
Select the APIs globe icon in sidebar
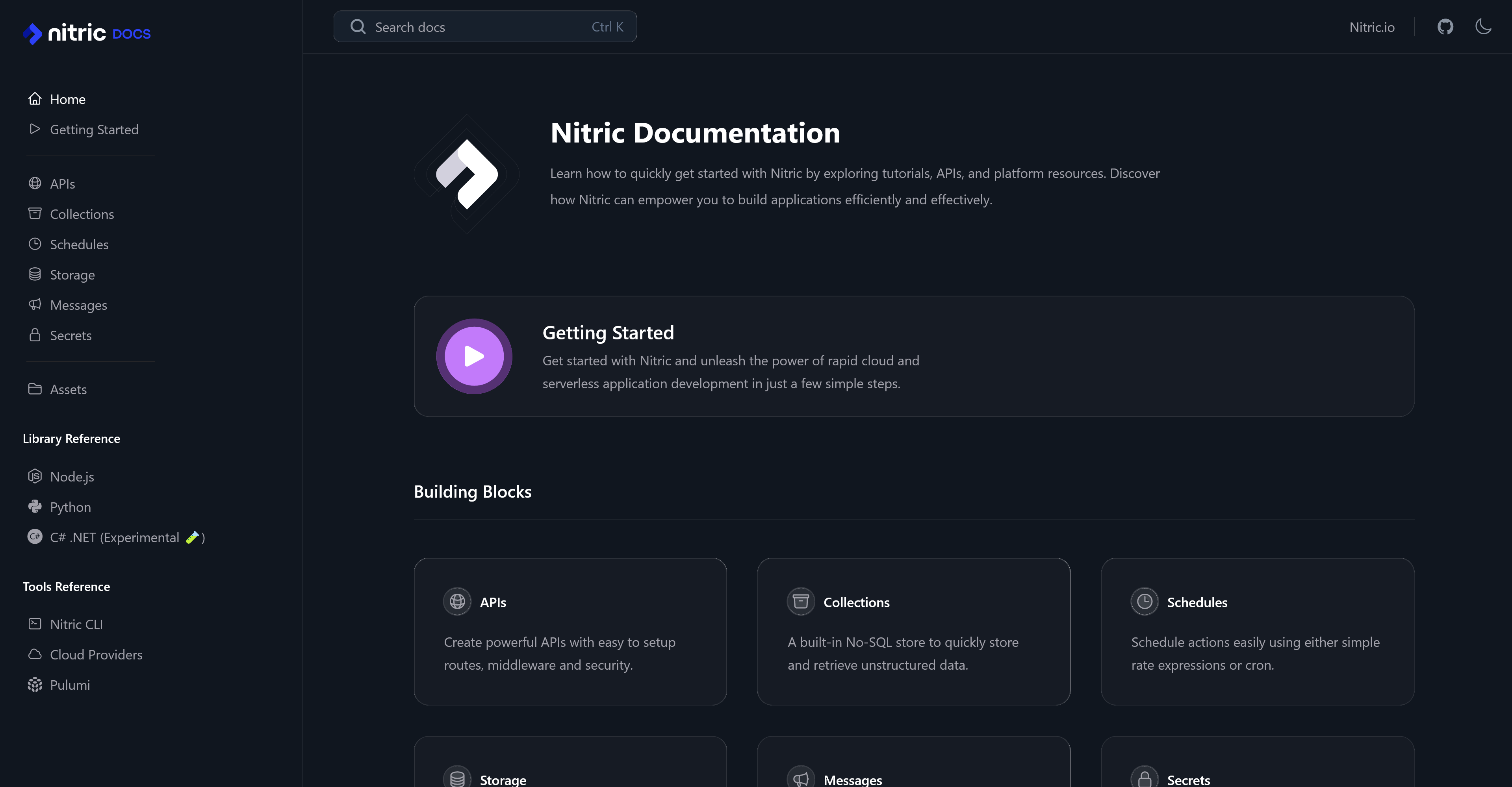click(x=35, y=183)
